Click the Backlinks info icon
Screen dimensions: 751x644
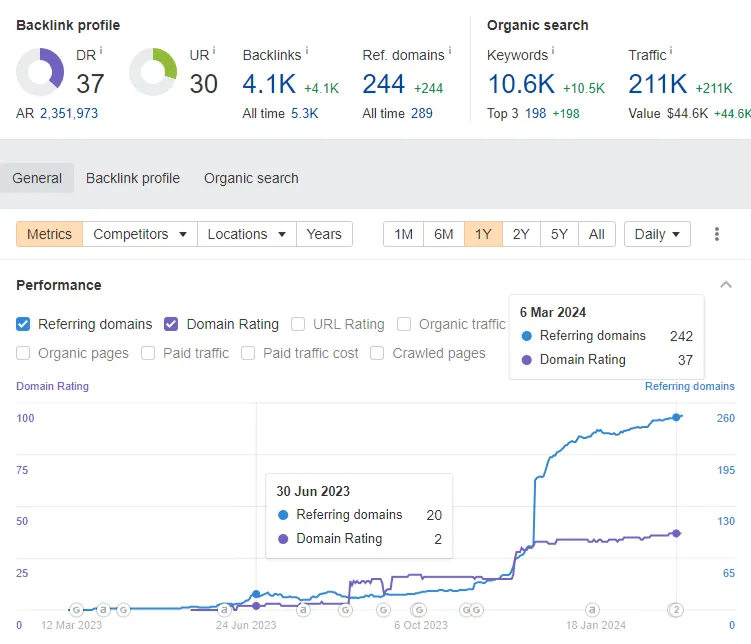307,50
